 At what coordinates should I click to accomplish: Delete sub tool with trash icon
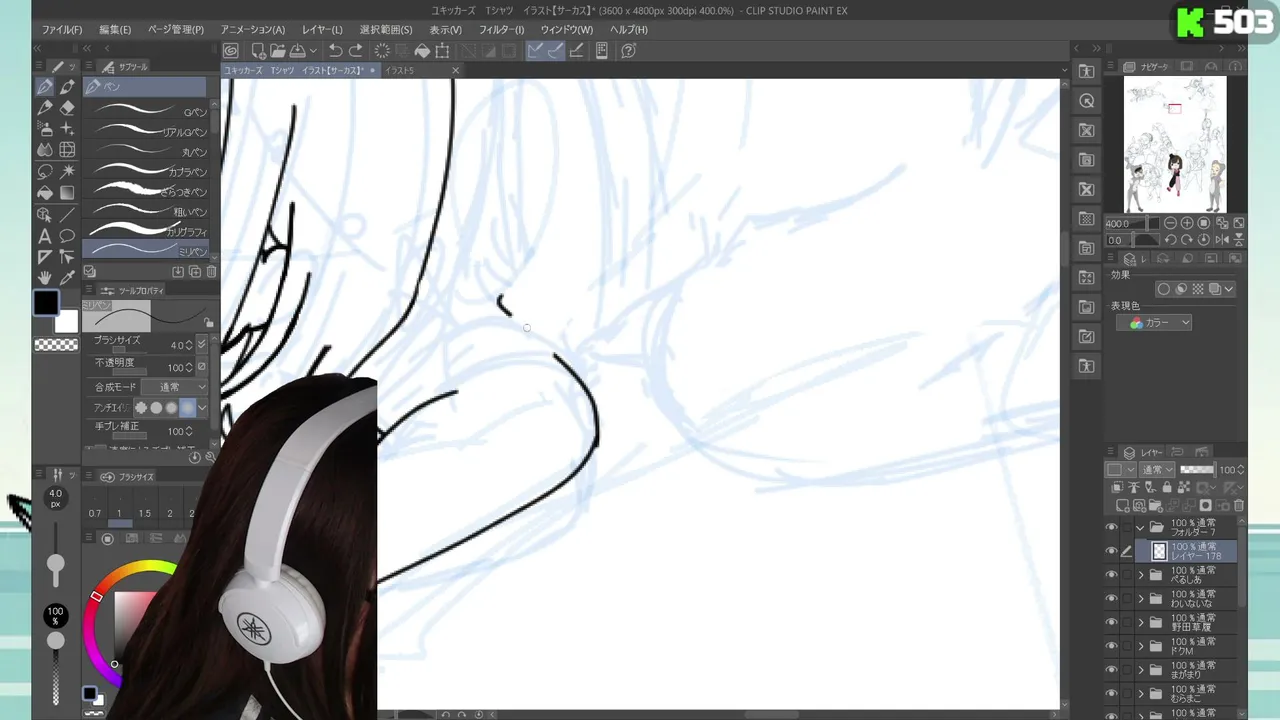(x=211, y=271)
